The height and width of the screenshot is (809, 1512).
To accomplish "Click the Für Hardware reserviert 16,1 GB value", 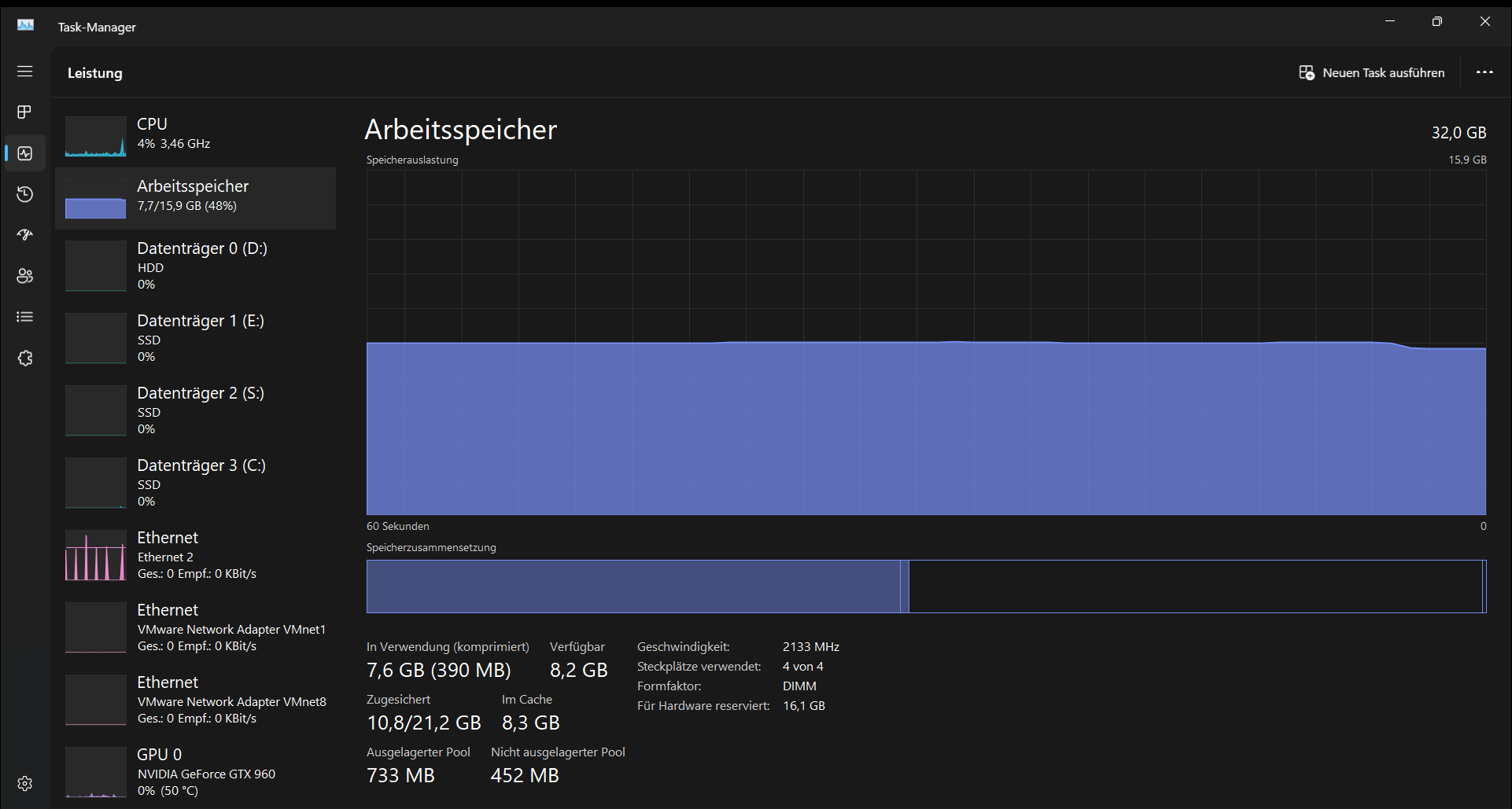I will click(804, 706).
